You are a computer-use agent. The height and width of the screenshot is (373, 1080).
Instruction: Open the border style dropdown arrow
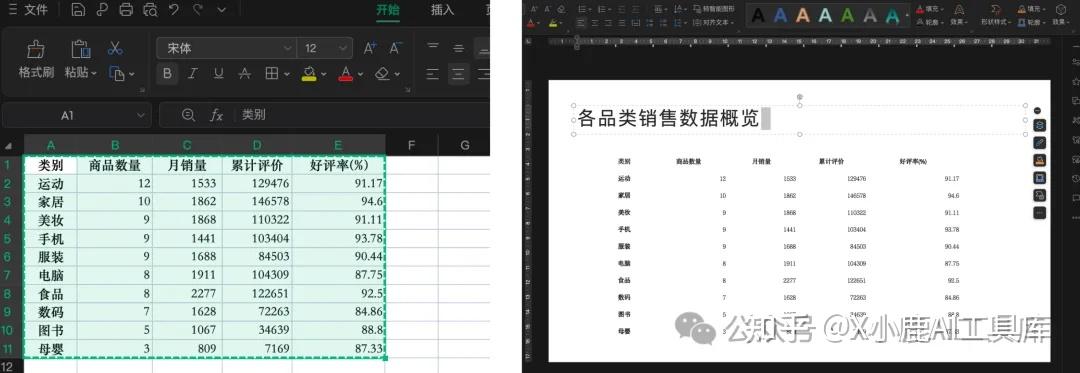[287, 74]
